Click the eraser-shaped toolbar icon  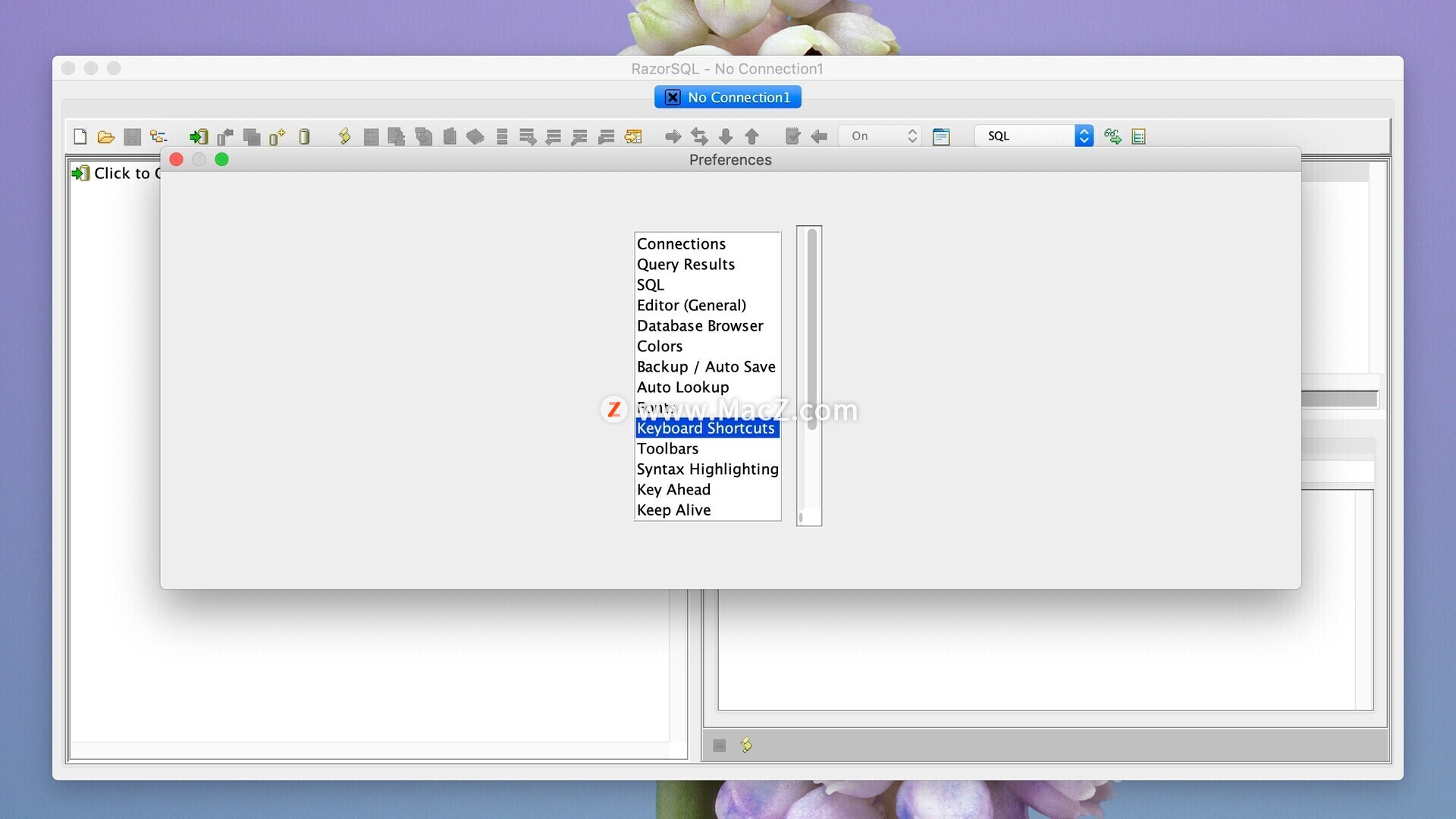(475, 136)
